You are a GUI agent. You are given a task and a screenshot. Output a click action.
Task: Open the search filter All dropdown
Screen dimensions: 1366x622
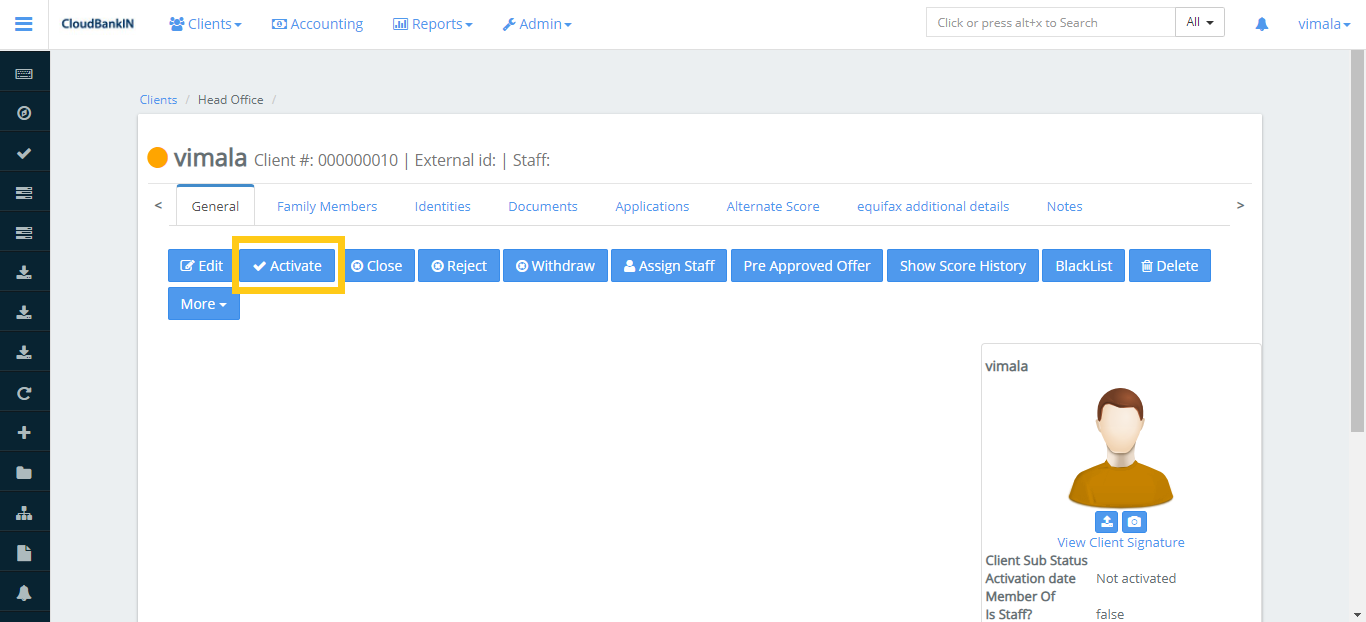(1199, 22)
